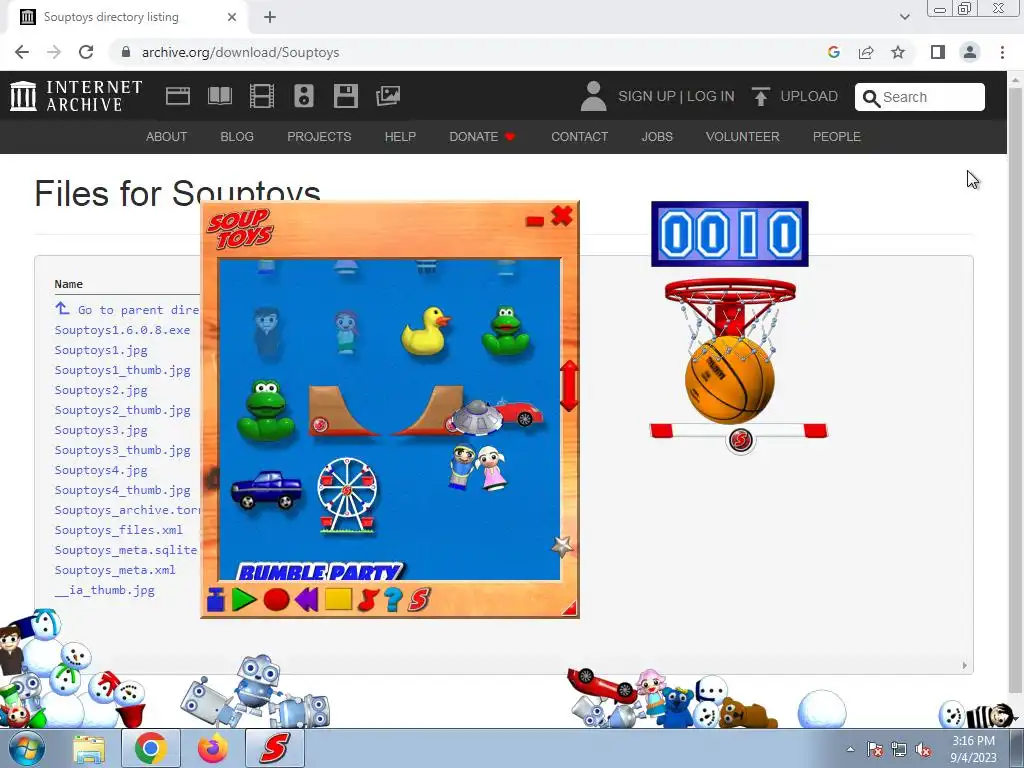Select the large green frog toy
Viewport: 1024px width, 768px height.
point(265,410)
